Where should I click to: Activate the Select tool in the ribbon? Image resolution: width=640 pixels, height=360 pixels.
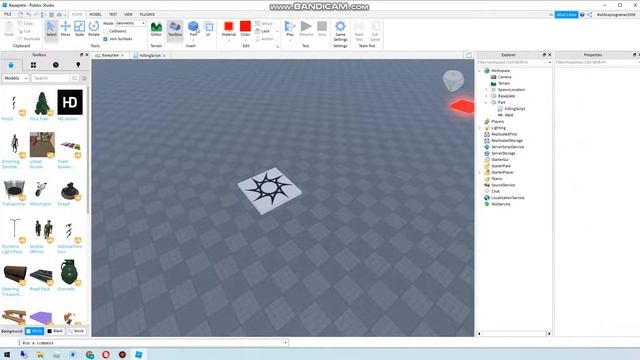point(51,29)
